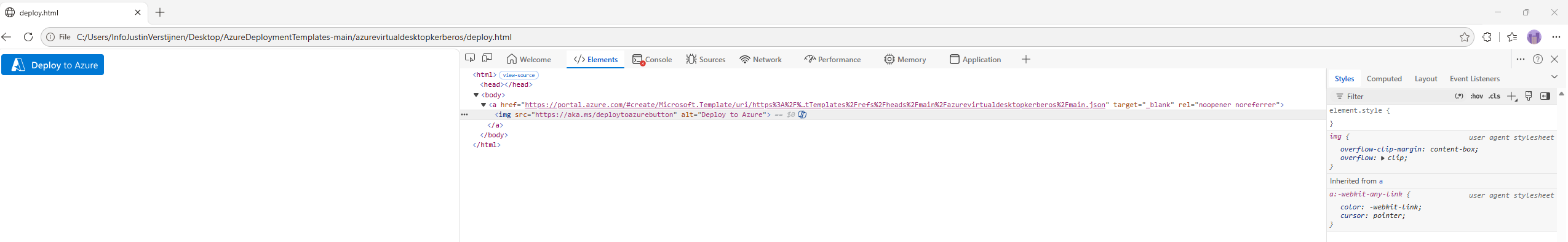
Task: Toggle device emulation in DevTools
Action: pos(487,58)
